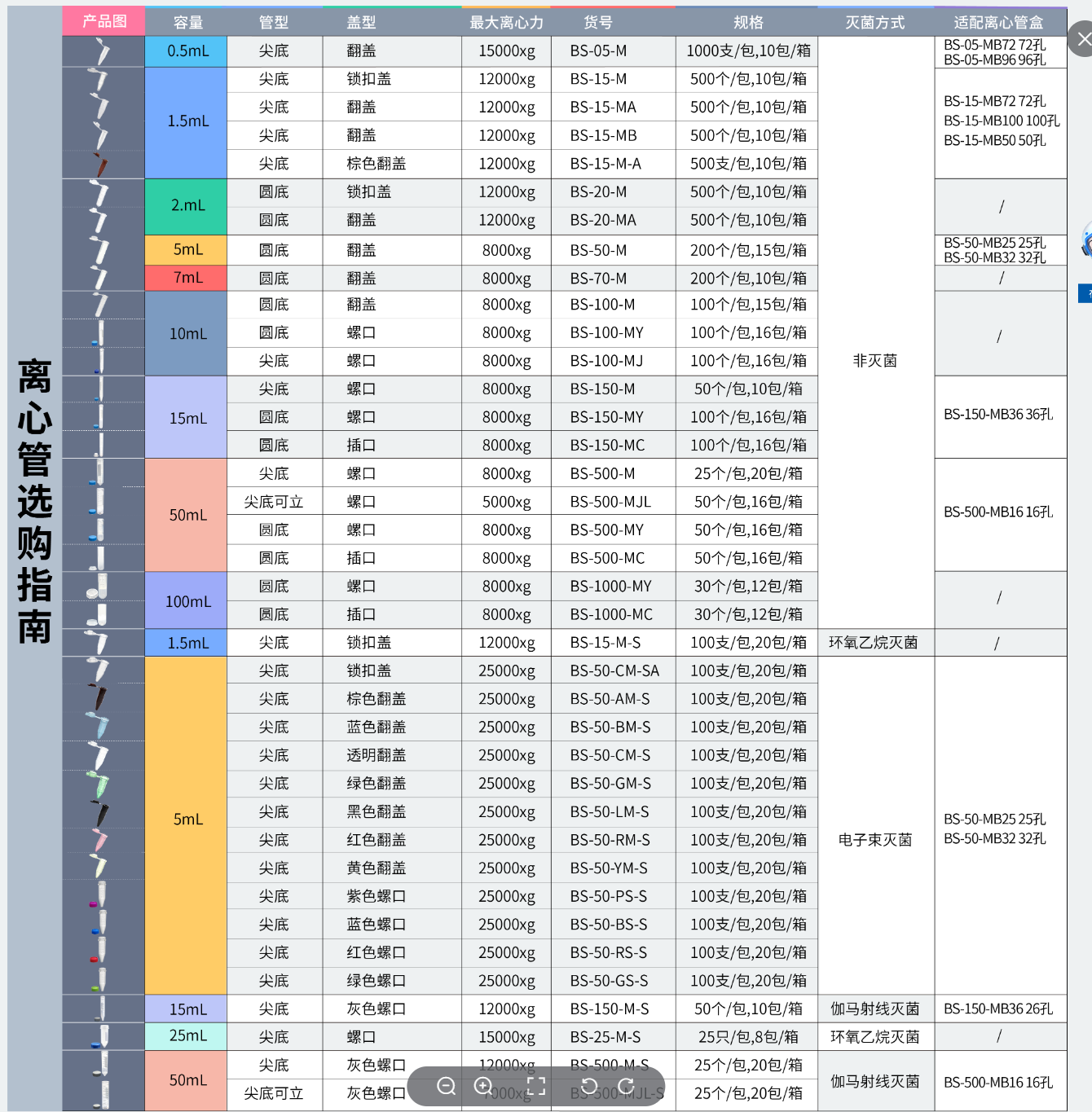Click the BS-15-M-A product code
The height and width of the screenshot is (1112, 1092).
[605, 164]
